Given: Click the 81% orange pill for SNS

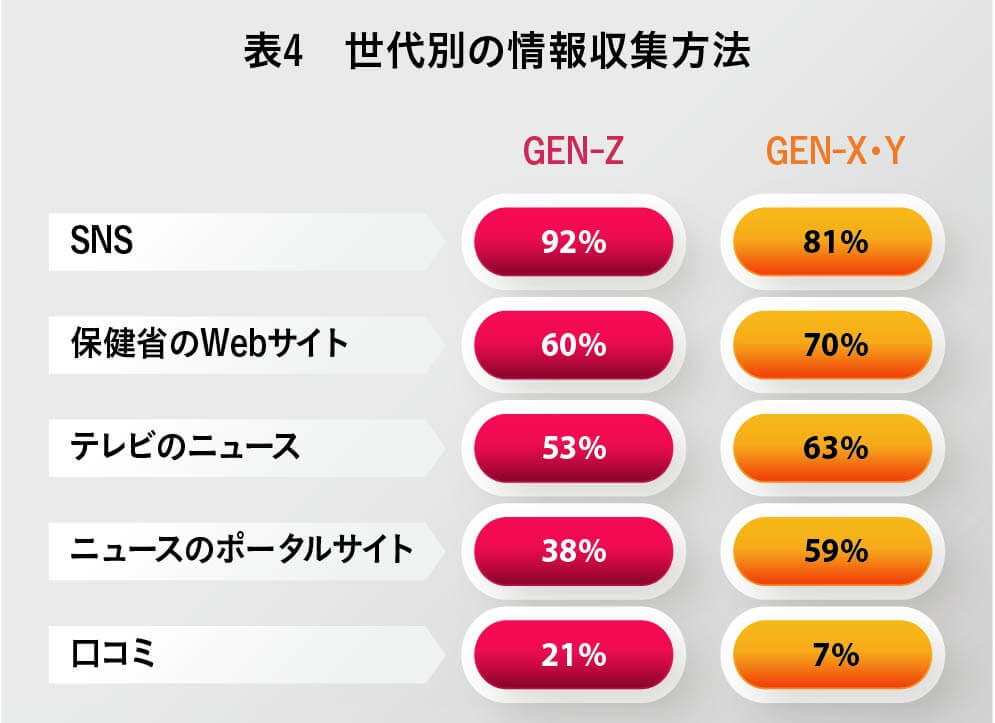Looking at the screenshot, I should tap(833, 242).
